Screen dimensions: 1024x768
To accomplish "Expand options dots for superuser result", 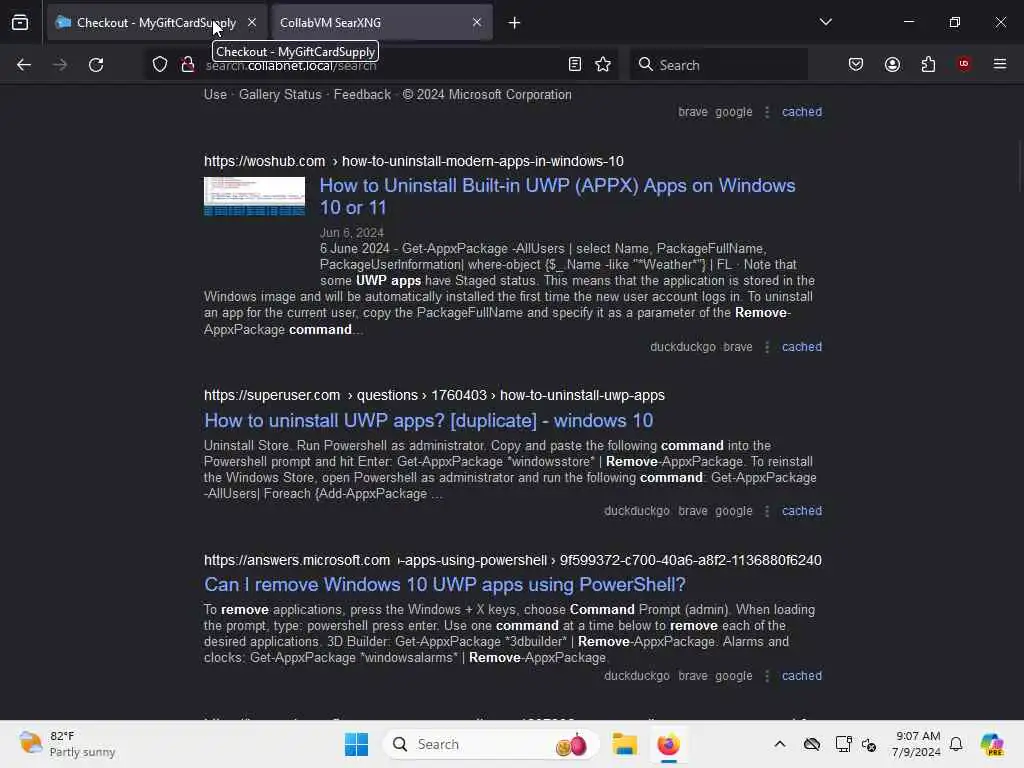I will coord(767,511).
